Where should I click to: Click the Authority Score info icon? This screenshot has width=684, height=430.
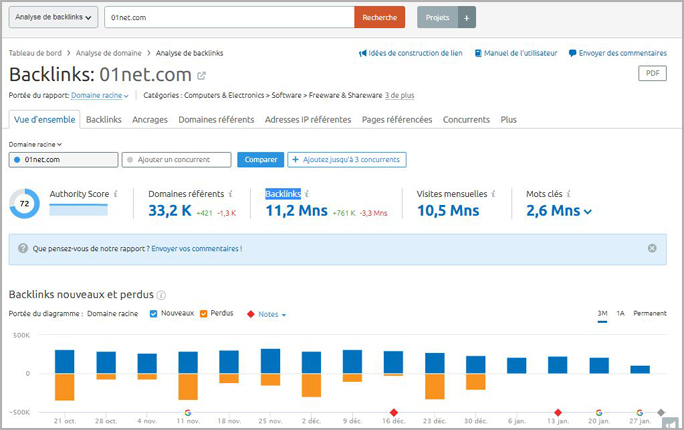pyautogui.click(x=116, y=194)
